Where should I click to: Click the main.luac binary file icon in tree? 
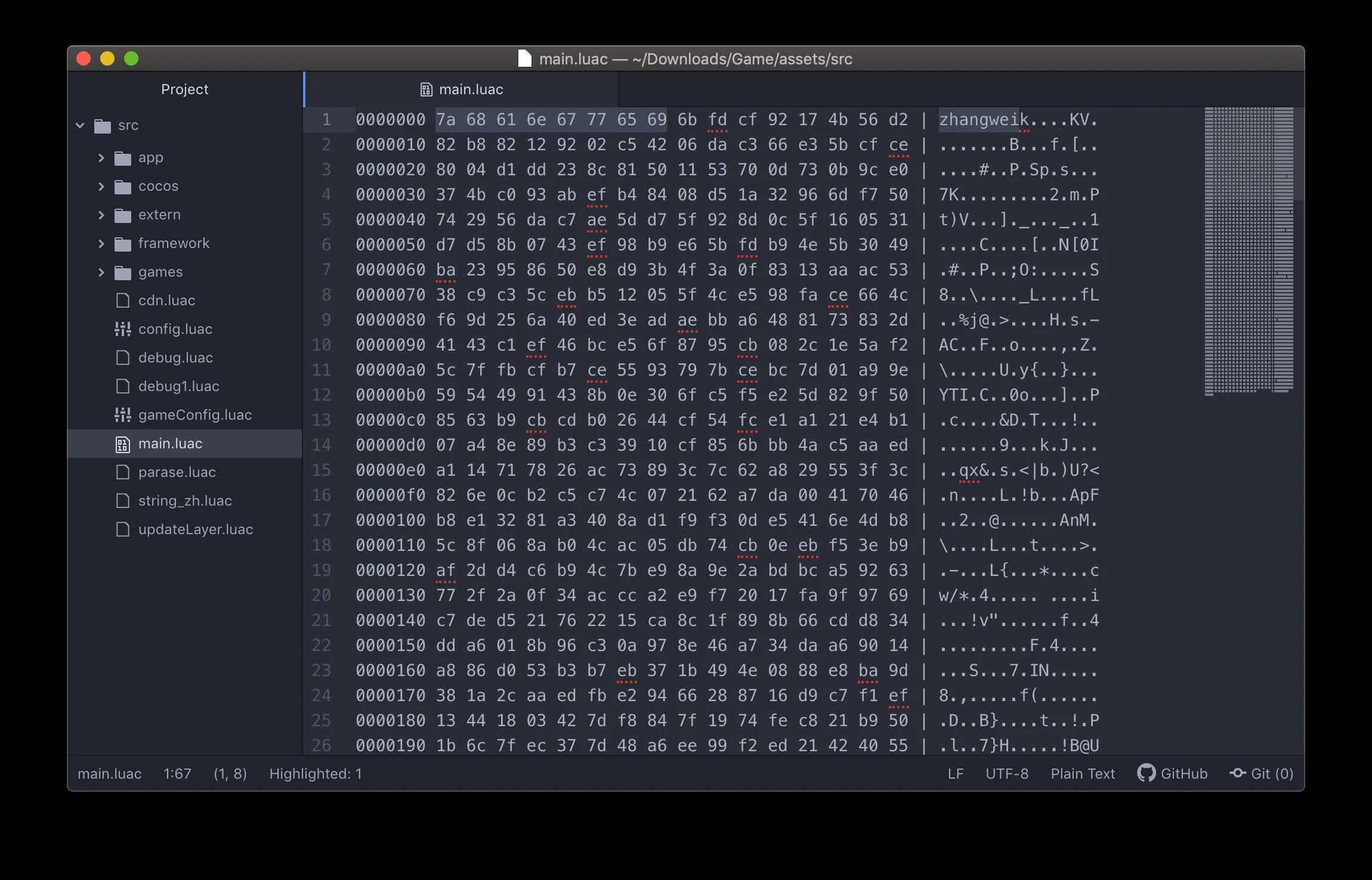[x=123, y=444]
